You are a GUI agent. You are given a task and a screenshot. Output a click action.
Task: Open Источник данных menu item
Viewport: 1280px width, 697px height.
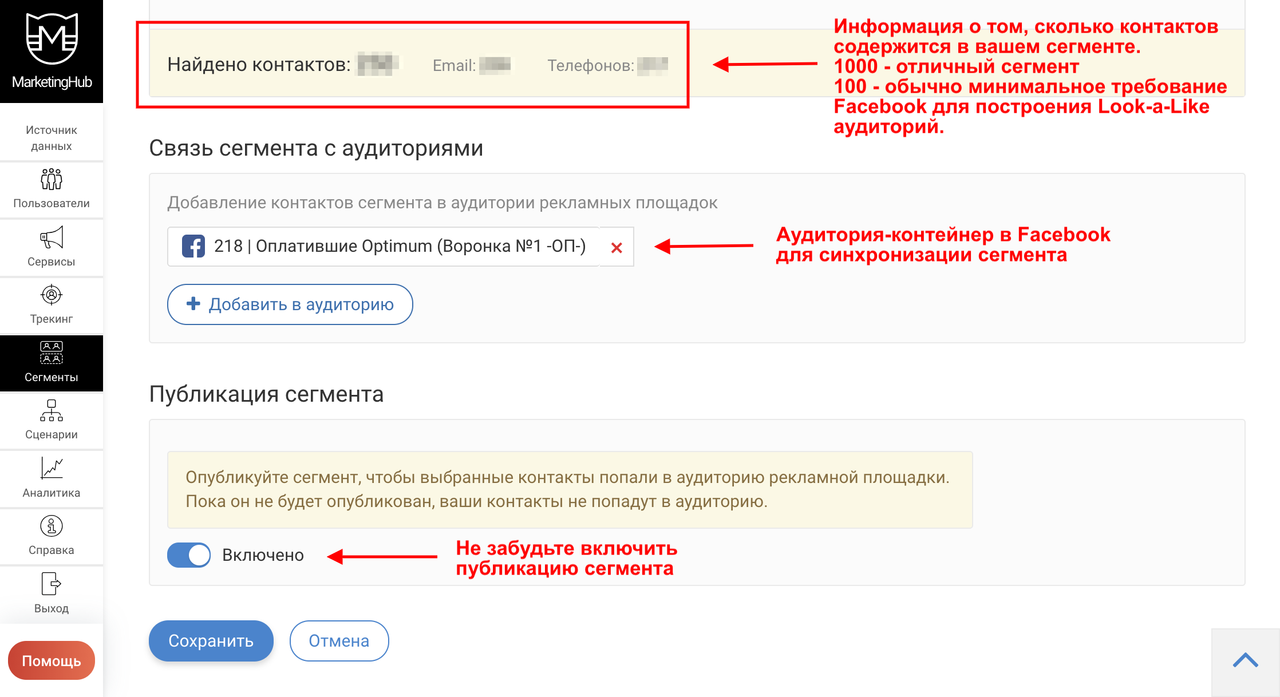pyautogui.click(x=51, y=138)
